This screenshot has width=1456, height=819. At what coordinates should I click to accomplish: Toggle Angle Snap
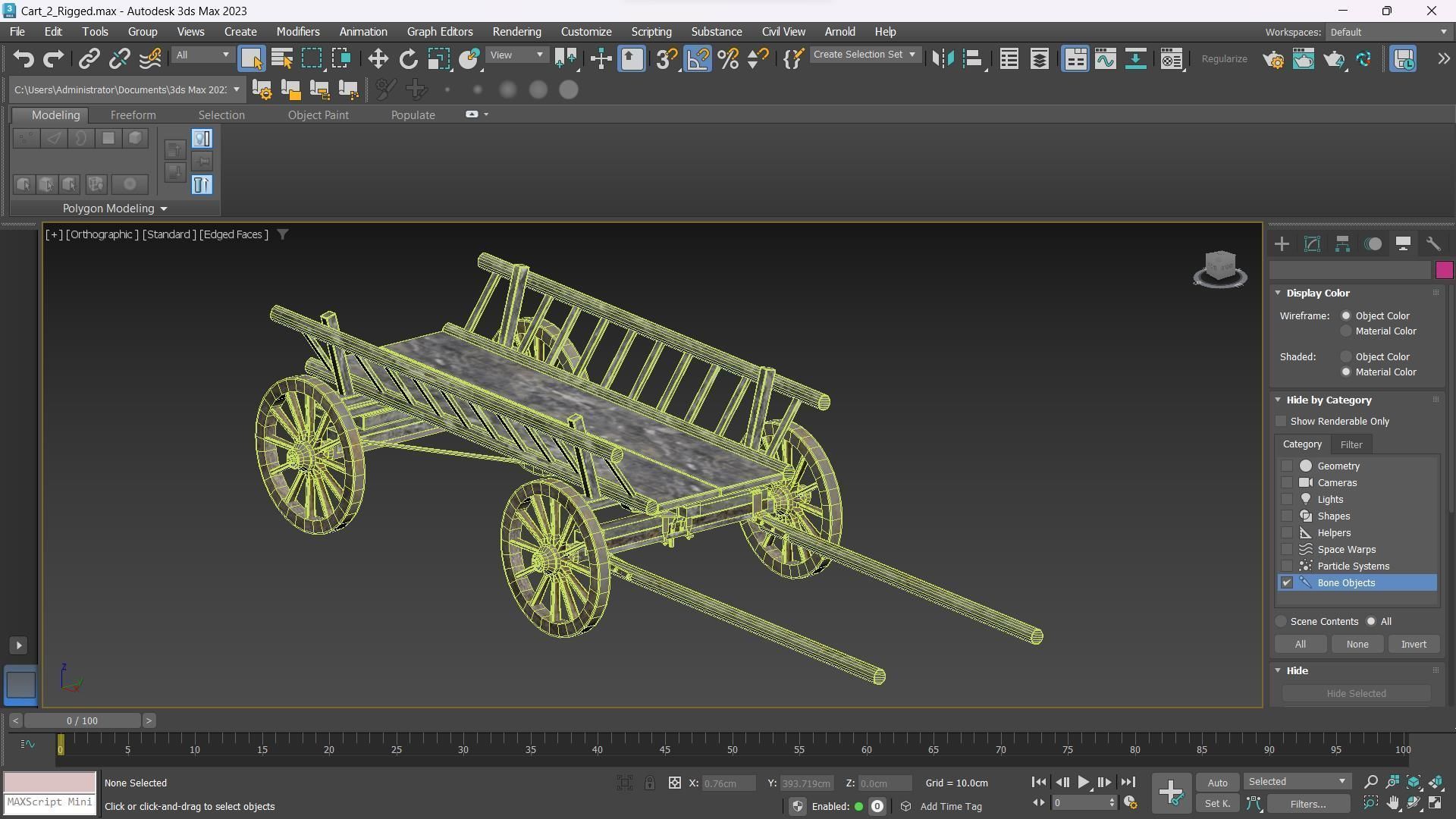click(x=698, y=59)
